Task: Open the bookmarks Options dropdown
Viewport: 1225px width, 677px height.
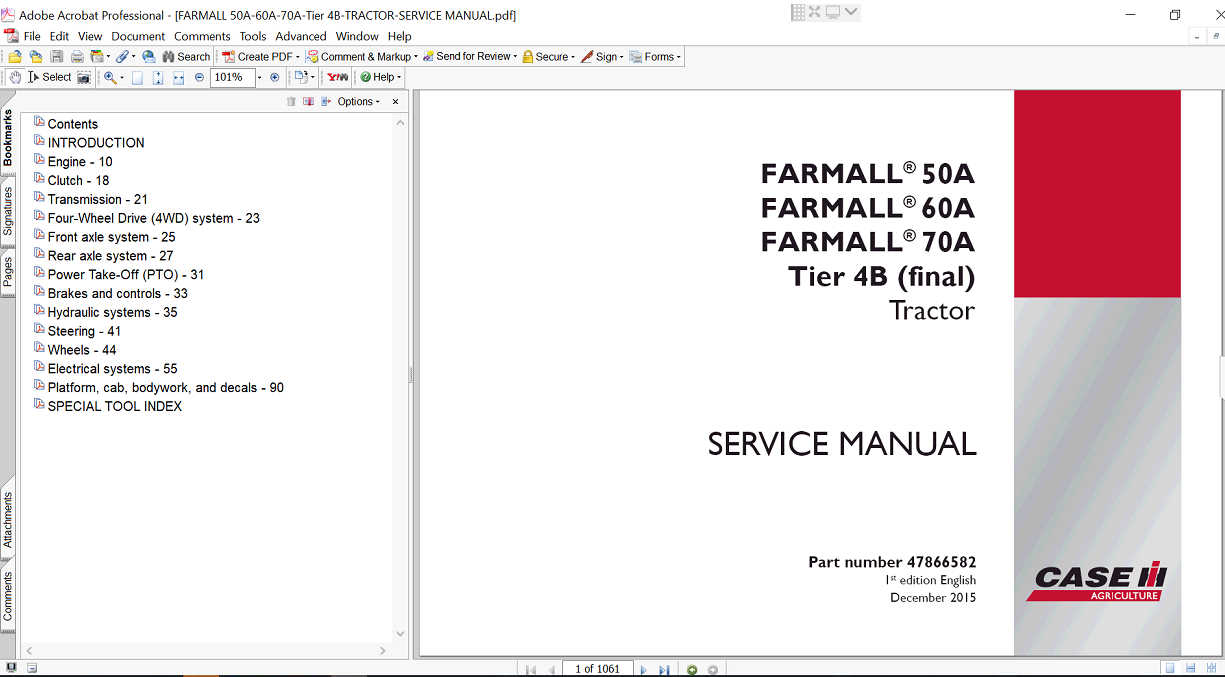Action: click(x=355, y=101)
